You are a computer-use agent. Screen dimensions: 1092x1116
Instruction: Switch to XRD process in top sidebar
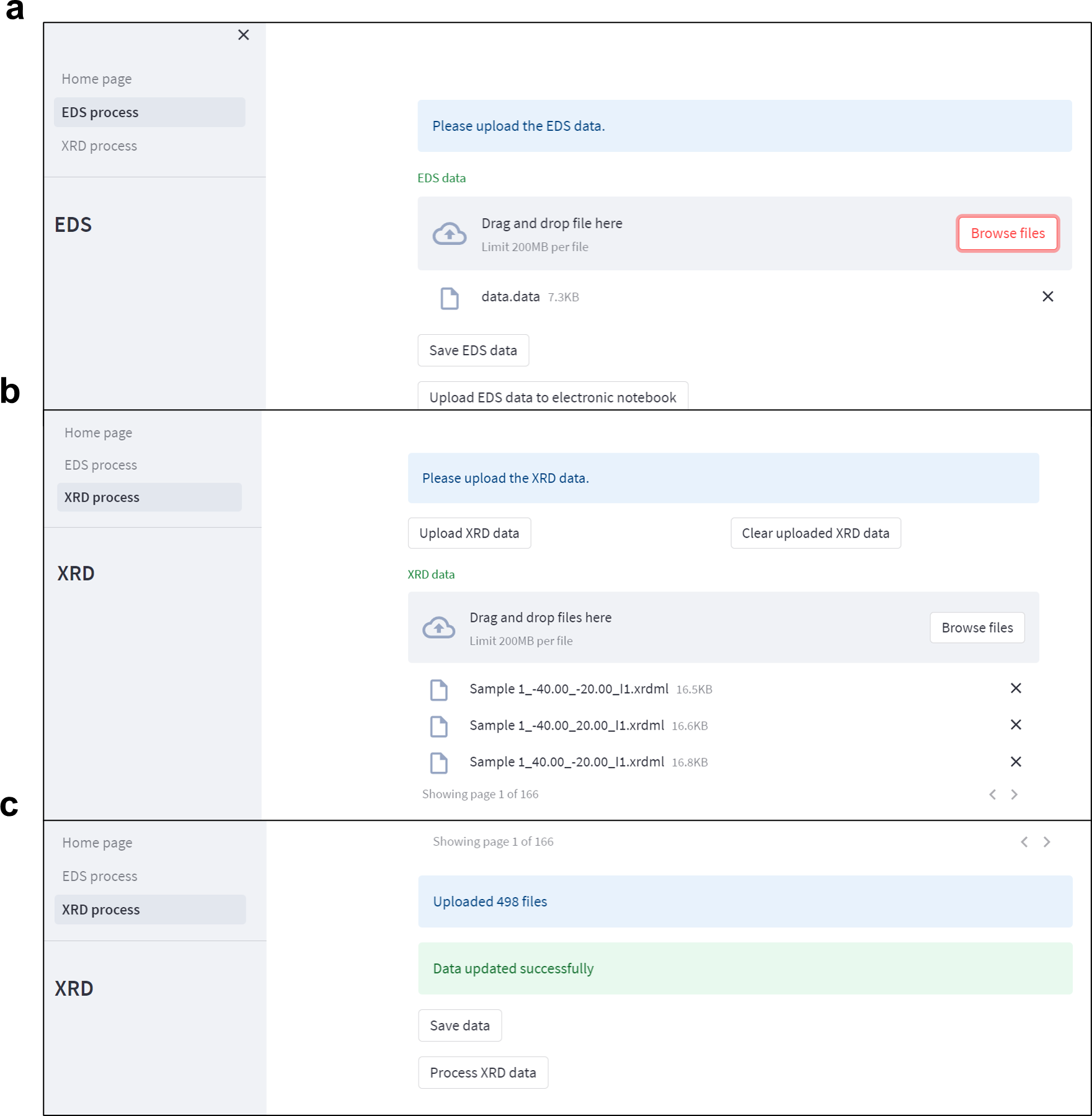(99, 146)
